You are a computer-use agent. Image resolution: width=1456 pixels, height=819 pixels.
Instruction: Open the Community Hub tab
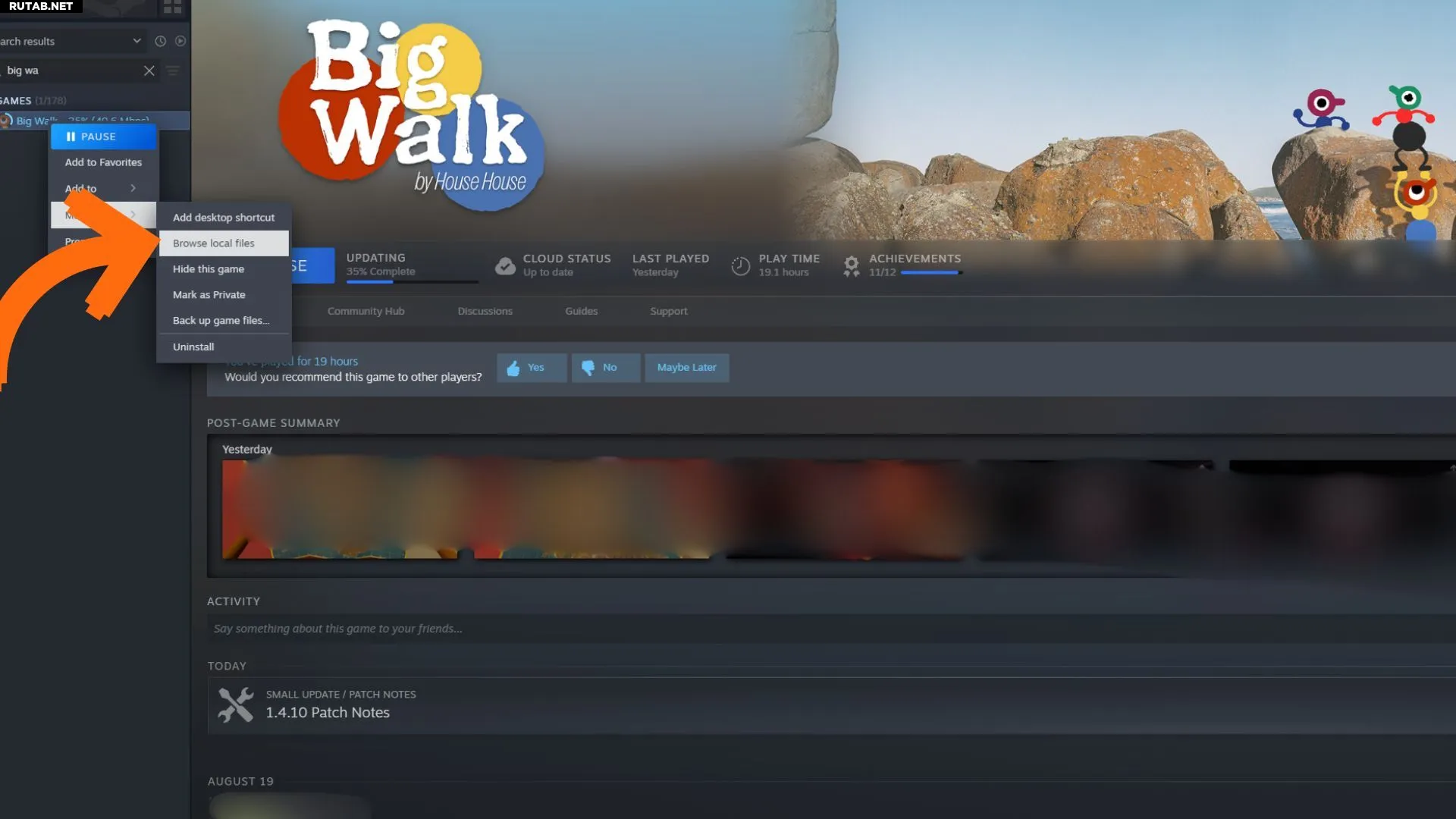[366, 311]
